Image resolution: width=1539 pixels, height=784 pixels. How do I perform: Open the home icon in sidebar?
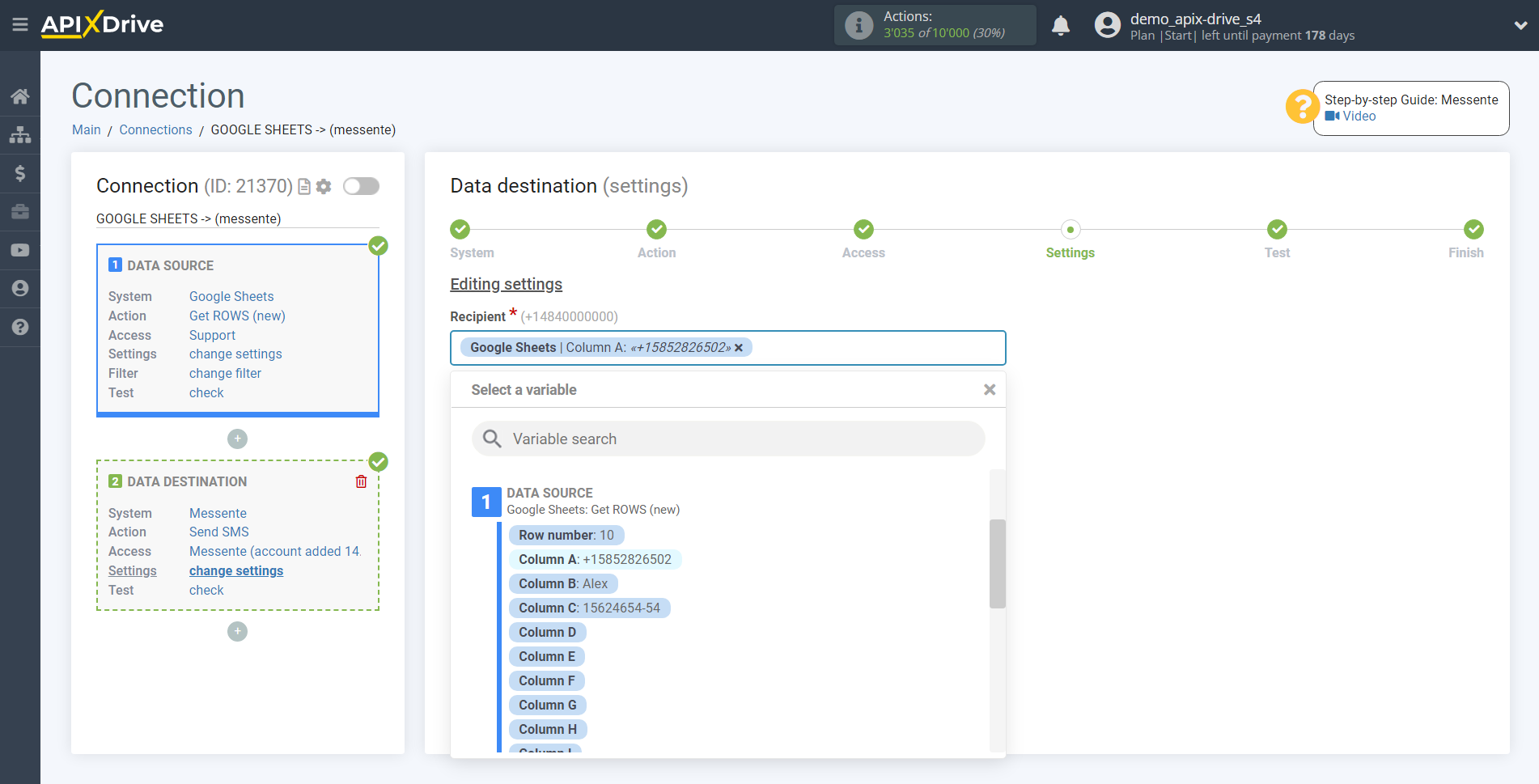click(20, 96)
